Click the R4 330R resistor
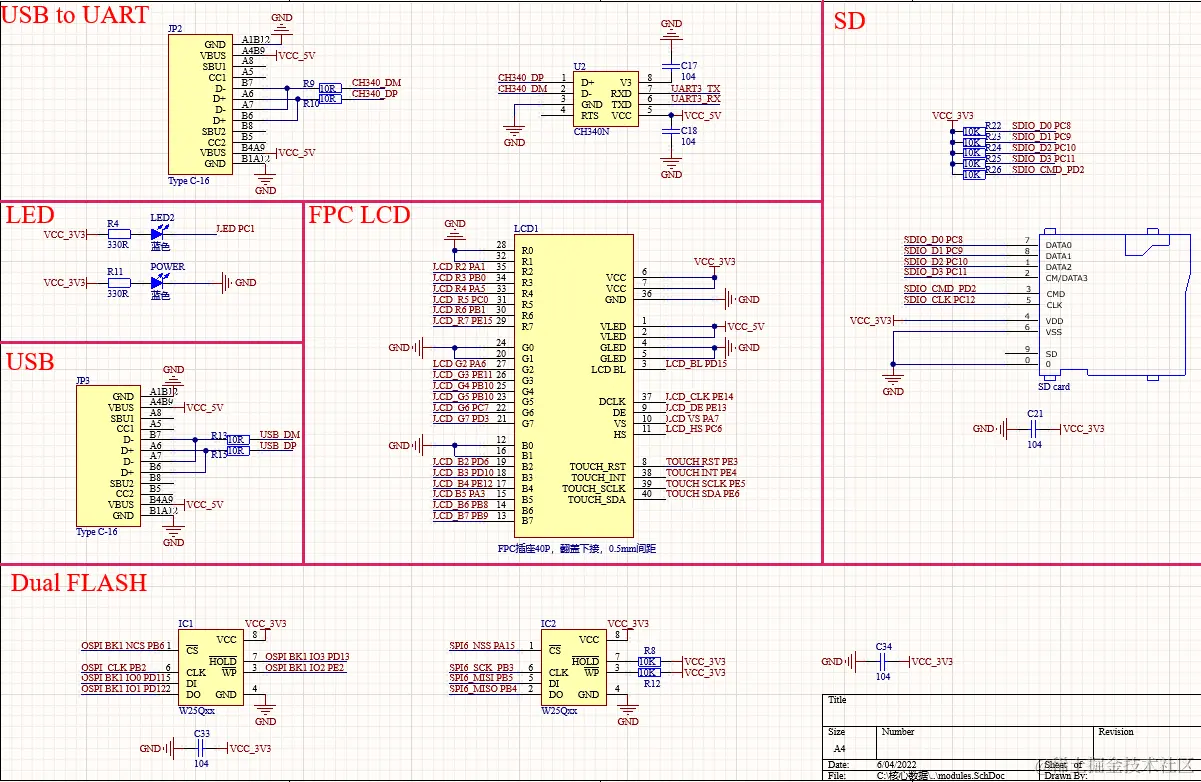The width and height of the screenshot is (1201, 782). click(119, 235)
